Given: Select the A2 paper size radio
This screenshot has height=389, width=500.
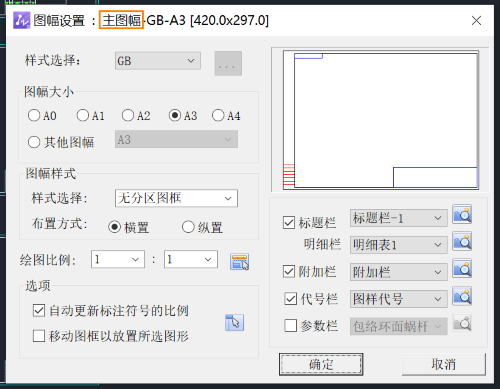Looking at the screenshot, I should (x=128, y=115).
